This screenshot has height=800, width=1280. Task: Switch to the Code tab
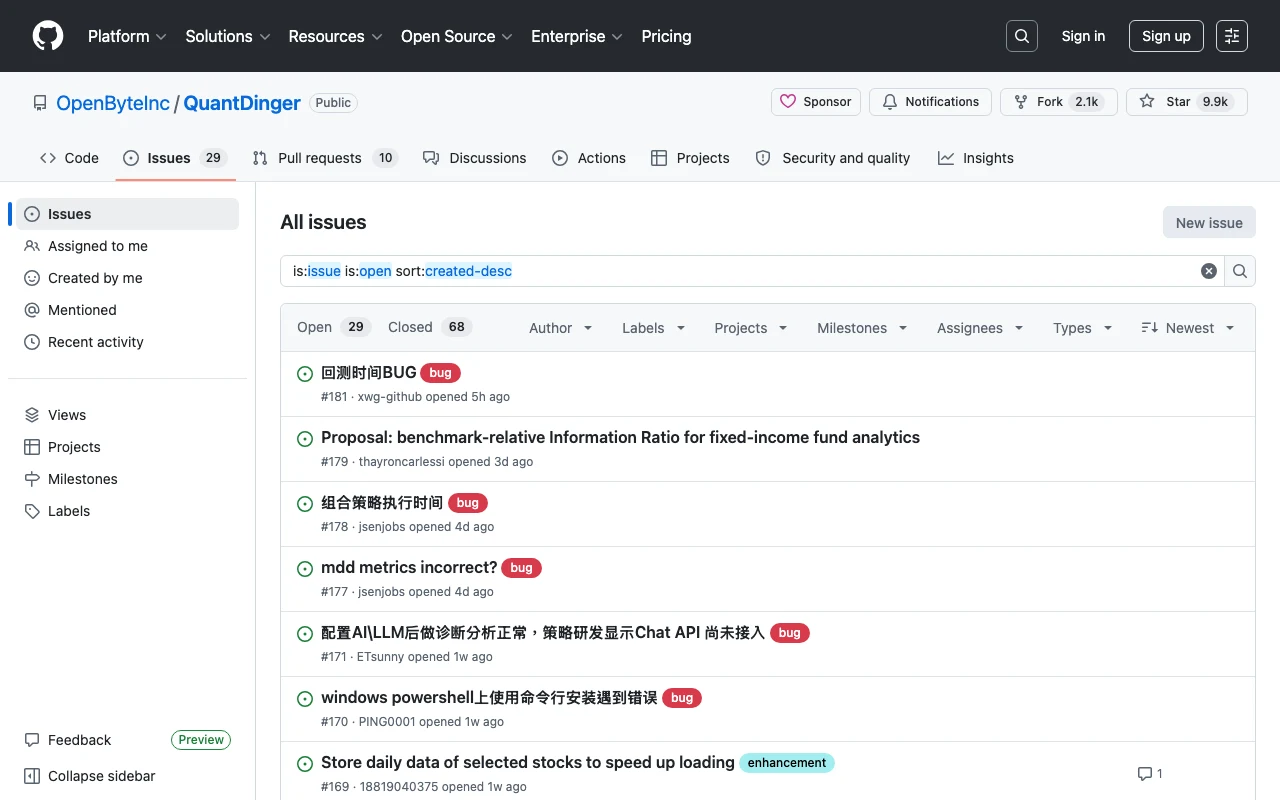69,158
